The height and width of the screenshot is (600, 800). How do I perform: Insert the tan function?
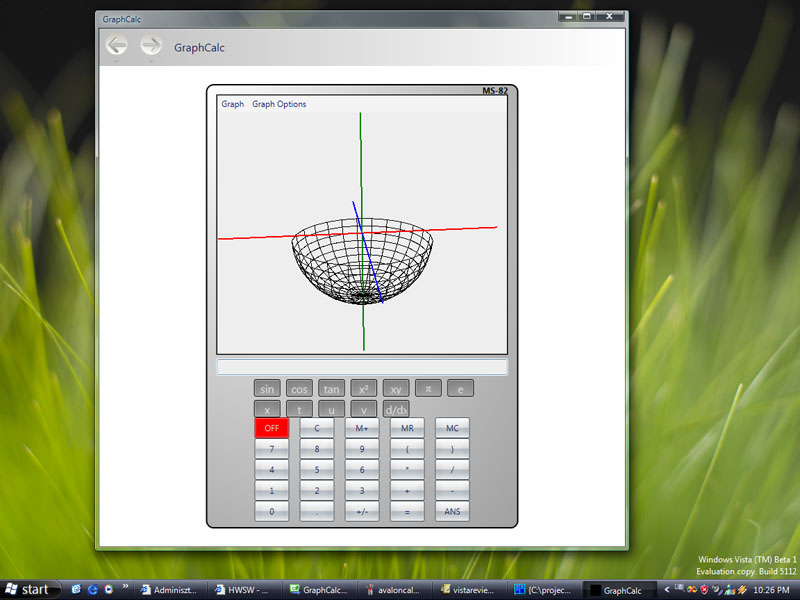[332, 389]
